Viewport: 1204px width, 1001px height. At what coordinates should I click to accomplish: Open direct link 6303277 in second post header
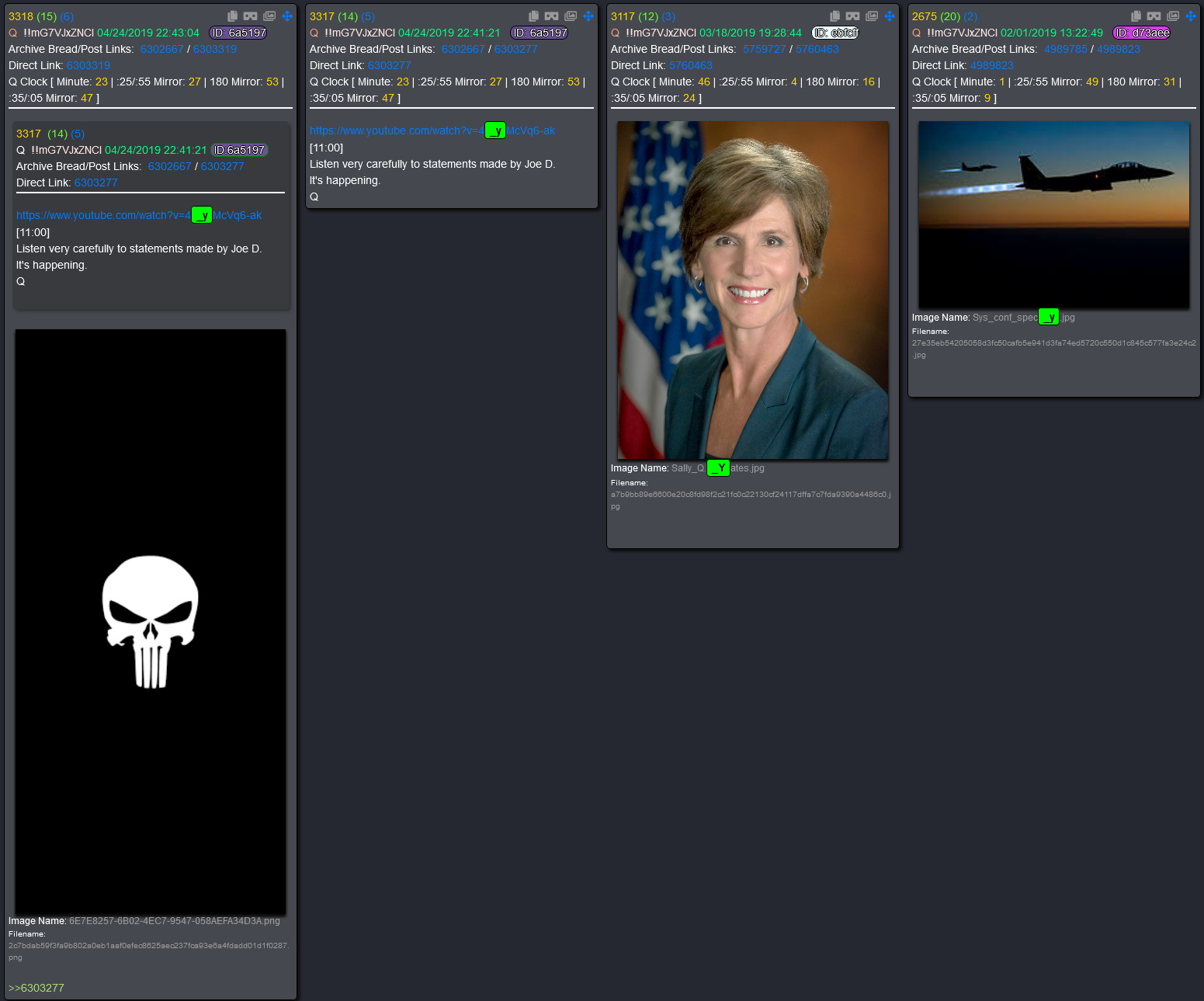[390, 65]
